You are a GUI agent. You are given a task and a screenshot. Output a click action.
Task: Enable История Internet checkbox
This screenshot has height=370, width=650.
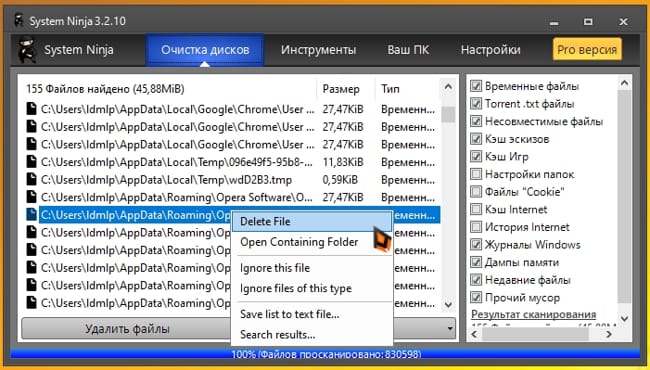point(476,227)
